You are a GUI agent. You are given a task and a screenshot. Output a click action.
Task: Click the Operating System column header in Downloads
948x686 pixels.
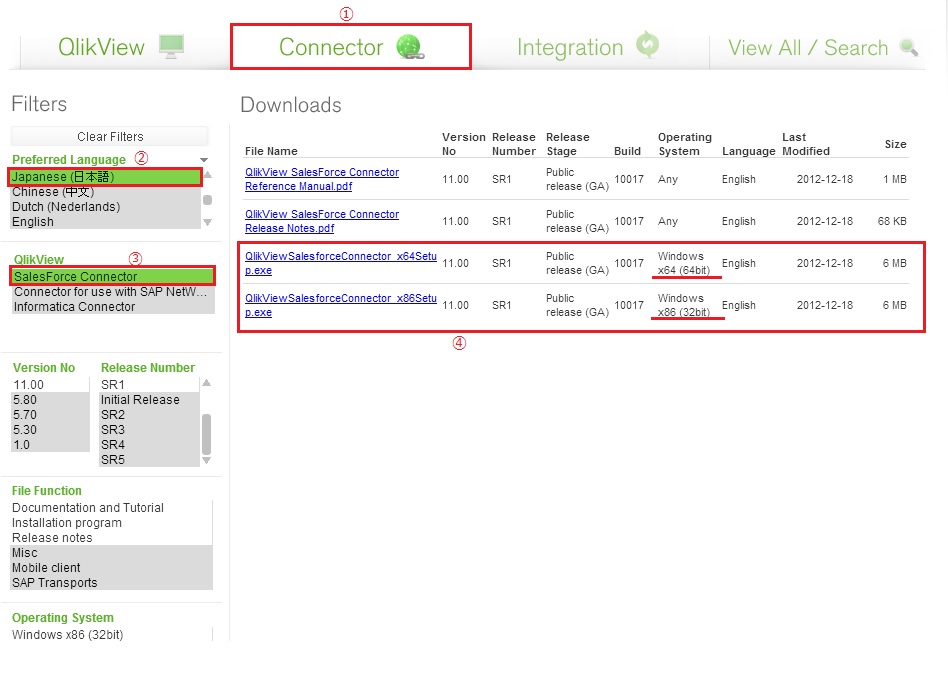pos(685,144)
